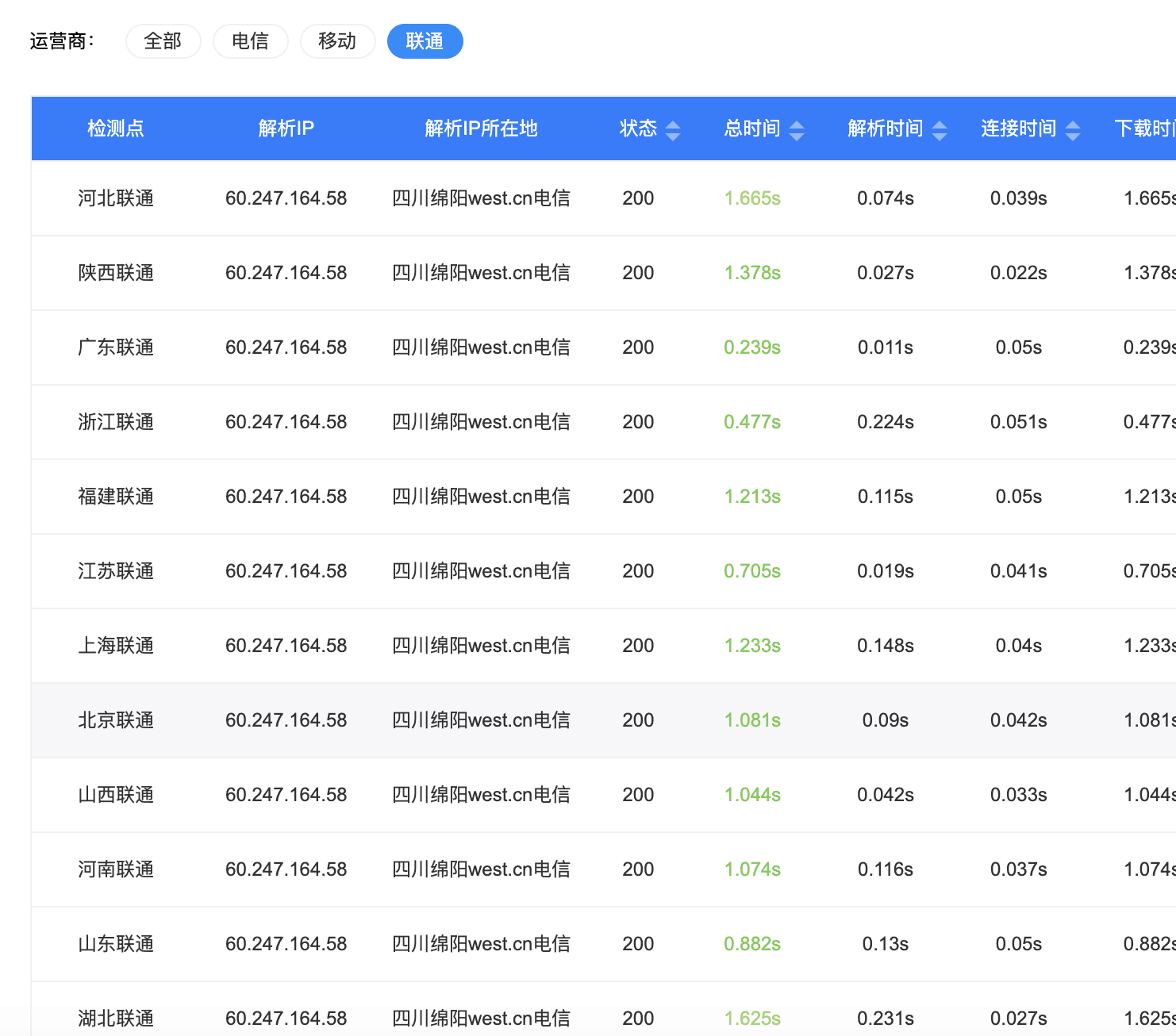Open the 连接时间 header sort control
Image resolution: width=1176 pixels, height=1036 pixels.
pyautogui.click(x=1074, y=129)
